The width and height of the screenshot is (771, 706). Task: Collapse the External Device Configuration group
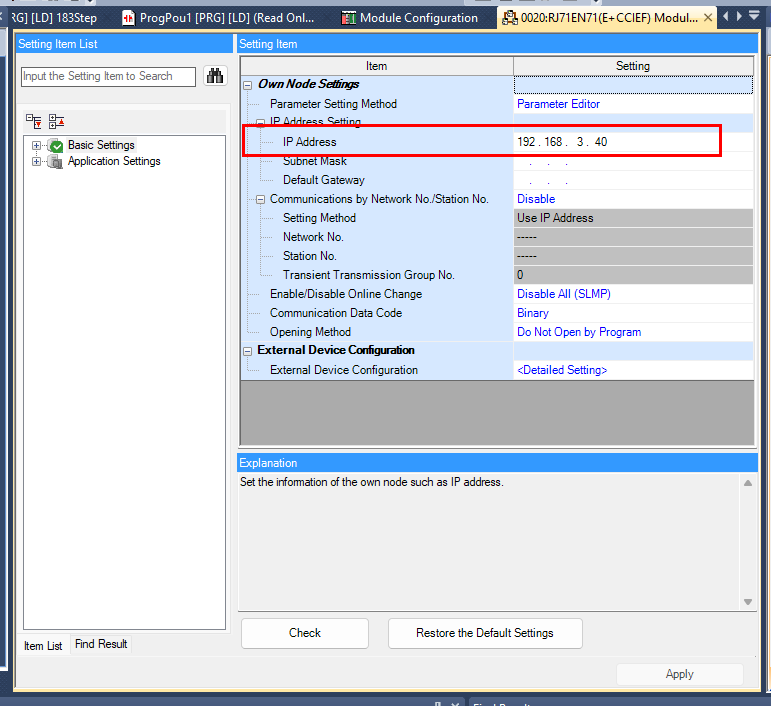point(247,351)
